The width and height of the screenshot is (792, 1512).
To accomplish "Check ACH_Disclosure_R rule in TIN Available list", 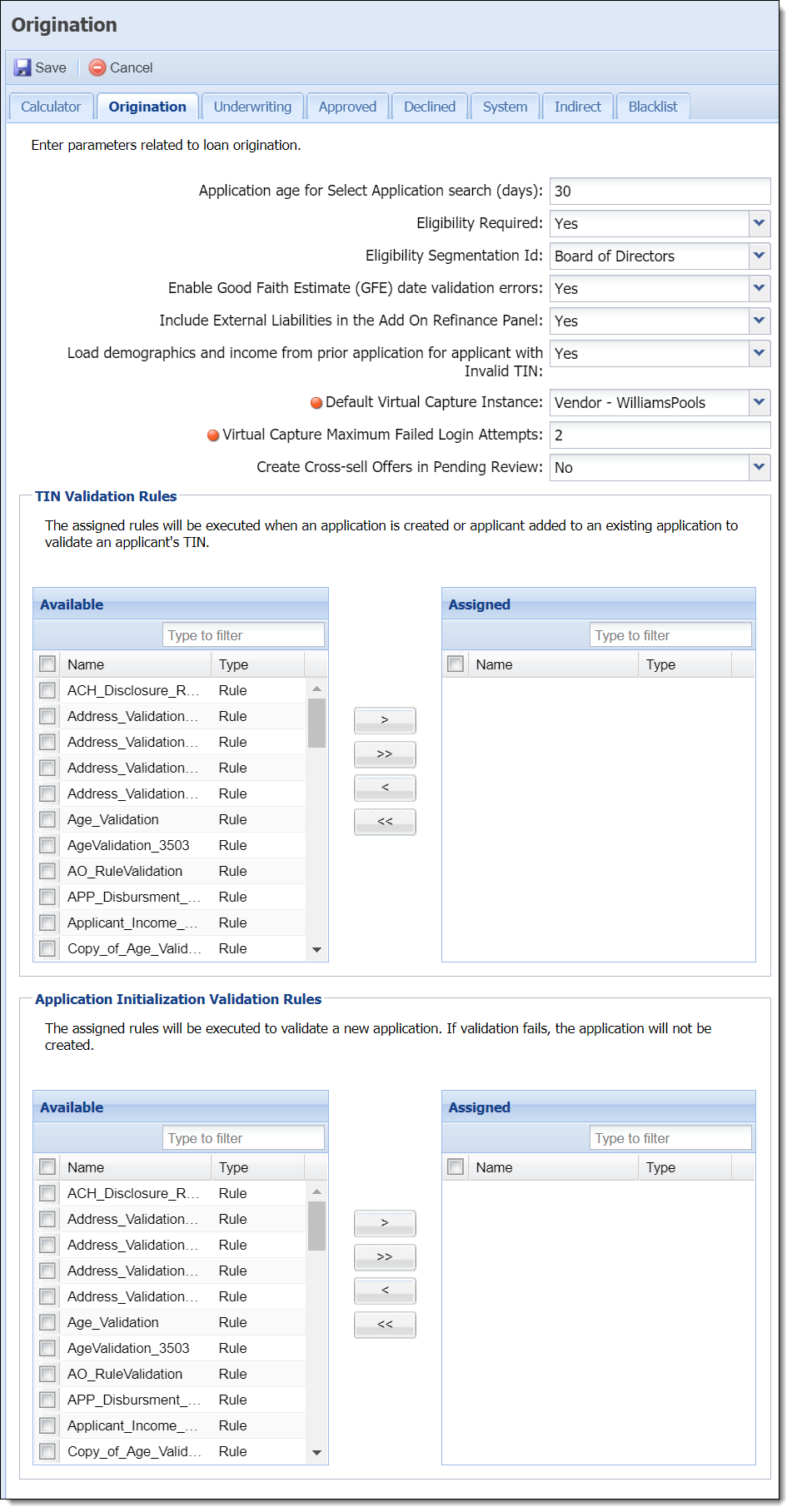I will point(47,690).
